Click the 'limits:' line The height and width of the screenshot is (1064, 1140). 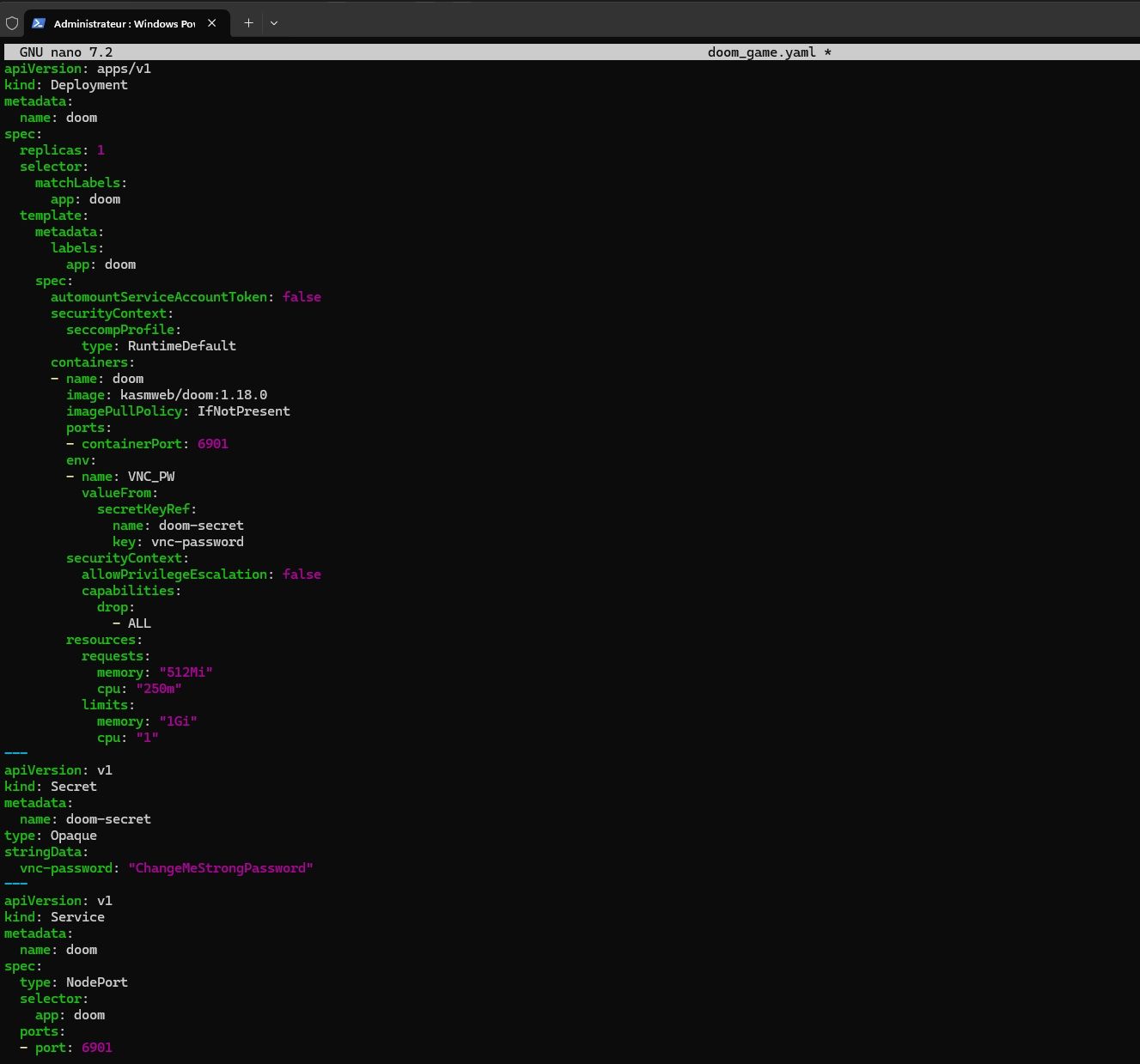click(108, 705)
